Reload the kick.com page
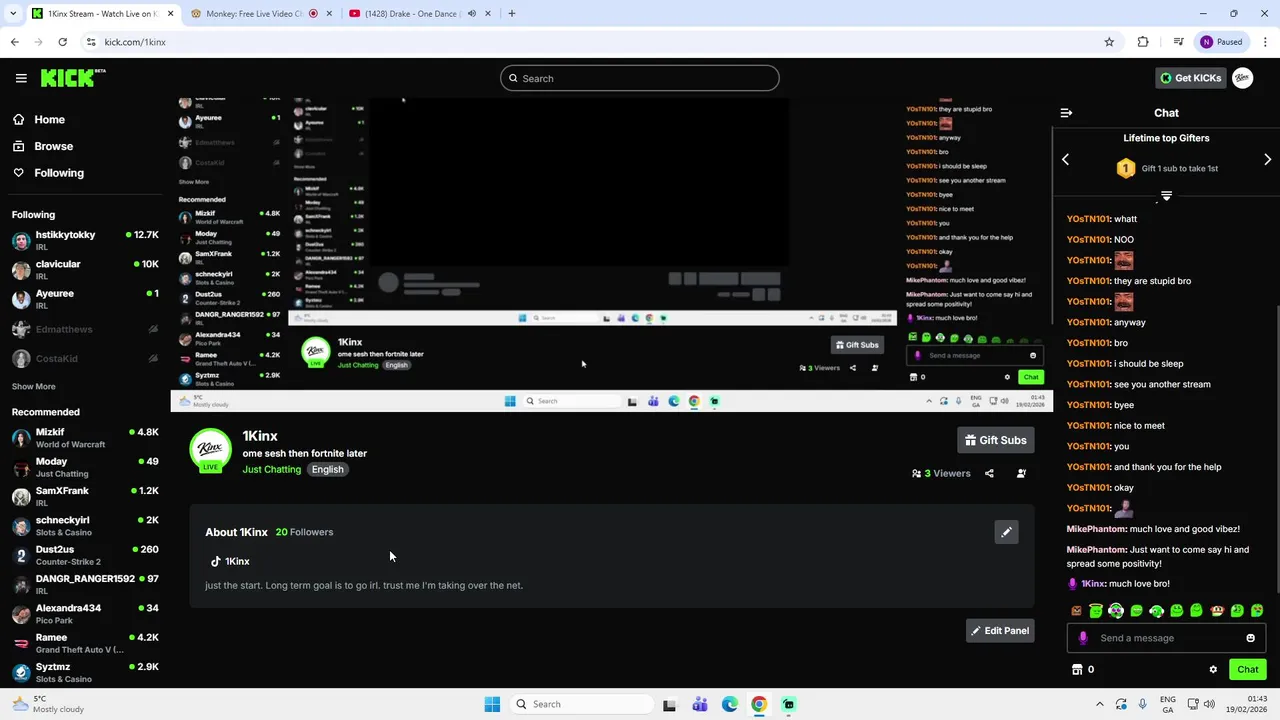The height and width of the screenshot is (720, 1280). [62, 42]
